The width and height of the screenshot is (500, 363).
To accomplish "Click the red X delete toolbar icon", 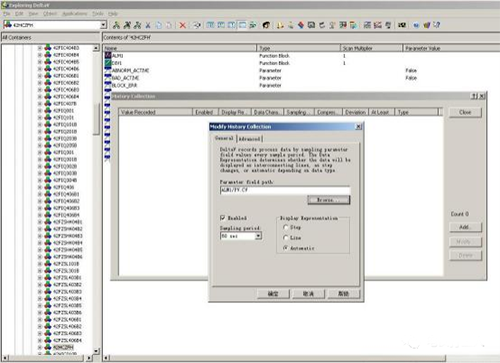I will (x=182, y=25).
